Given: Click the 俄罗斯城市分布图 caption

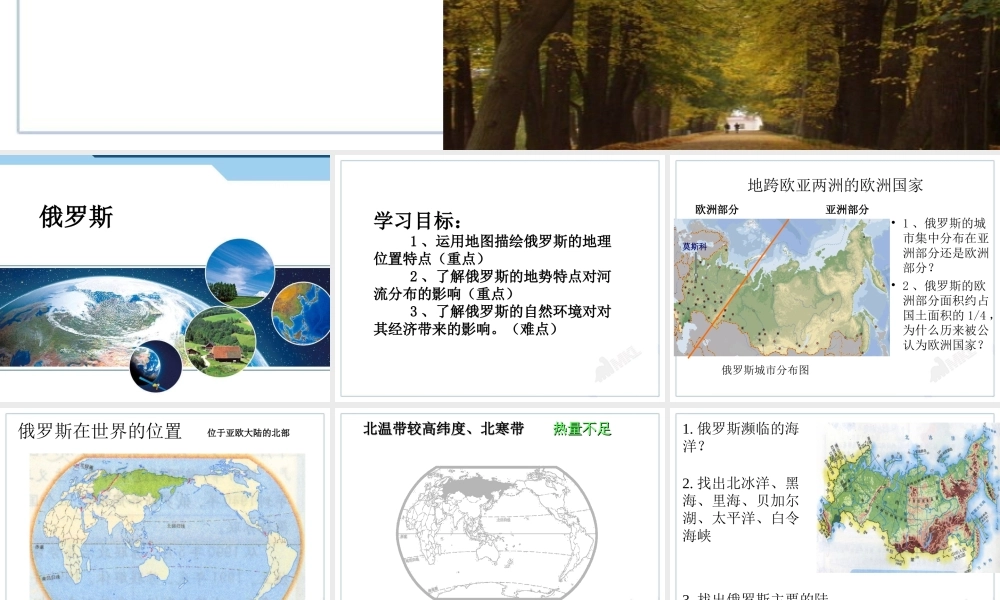Looking at the screenshot, I should click(x=765, y=370).
